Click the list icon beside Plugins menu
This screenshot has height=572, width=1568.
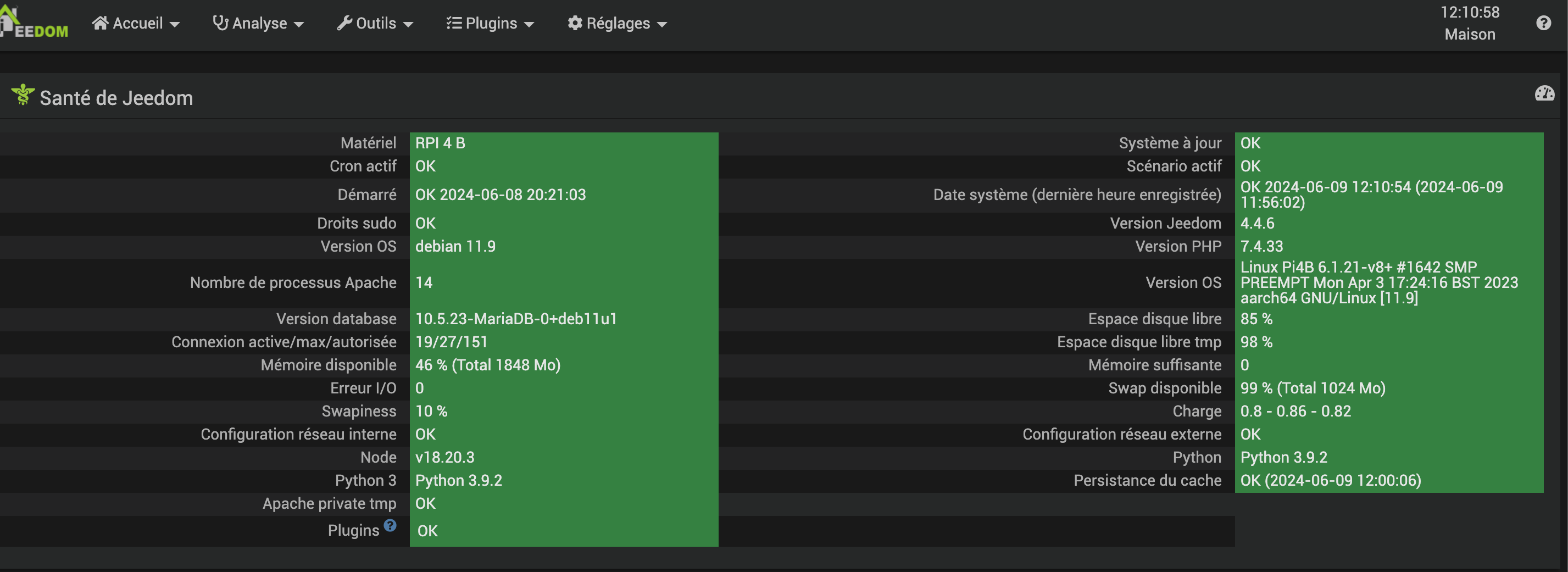454,23
